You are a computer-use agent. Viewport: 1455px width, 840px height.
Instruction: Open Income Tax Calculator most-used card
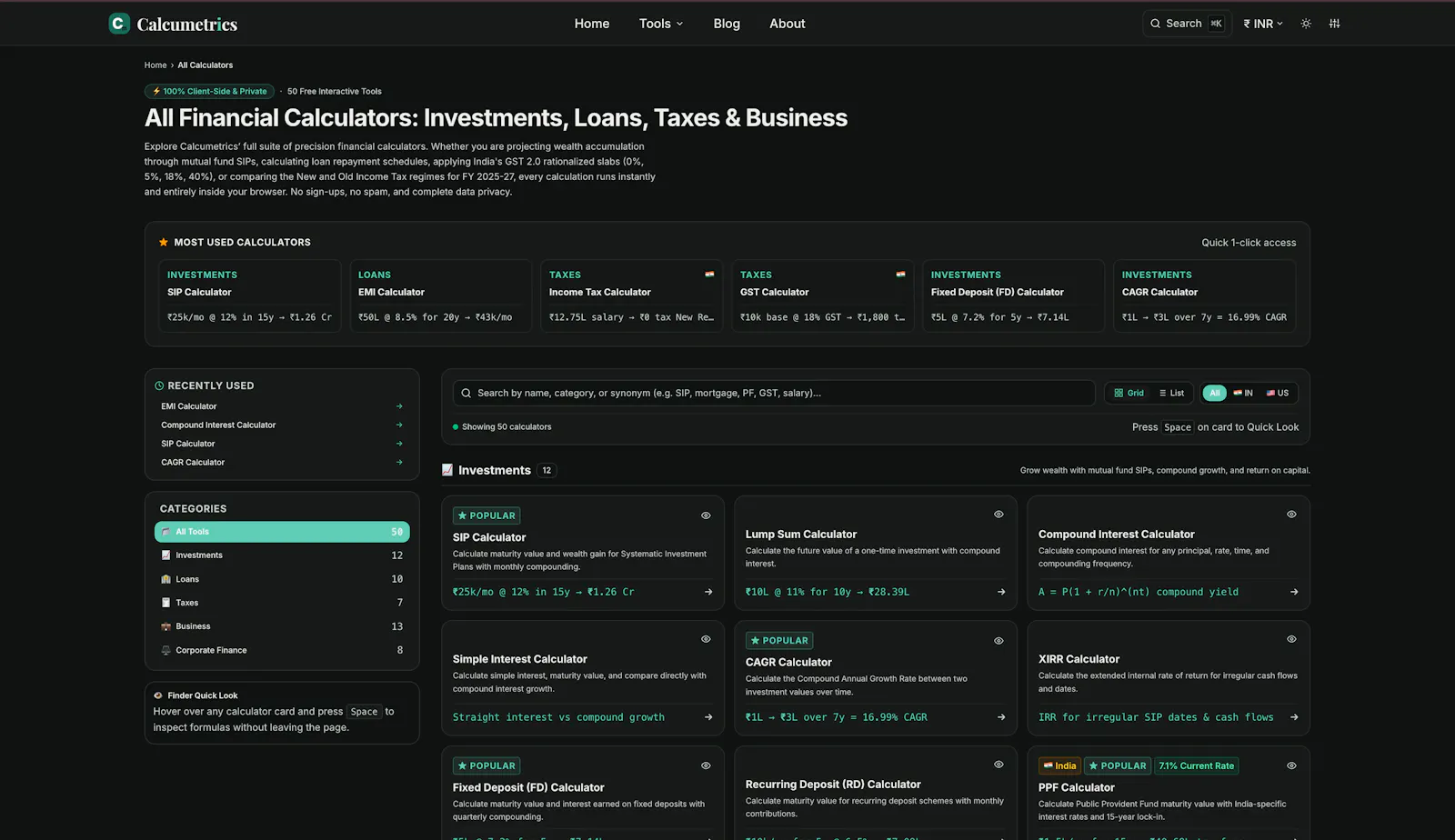click(x=632, y=295)
